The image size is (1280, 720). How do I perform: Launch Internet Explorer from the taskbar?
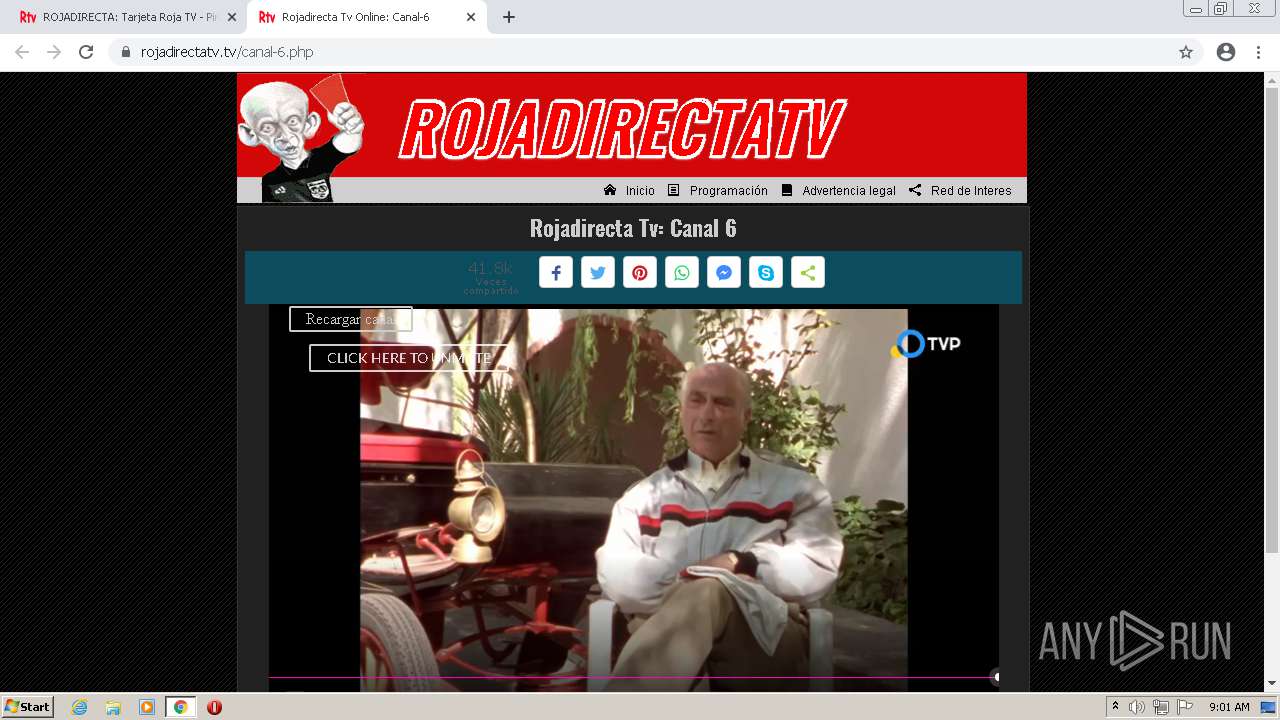tap(79, 707)
